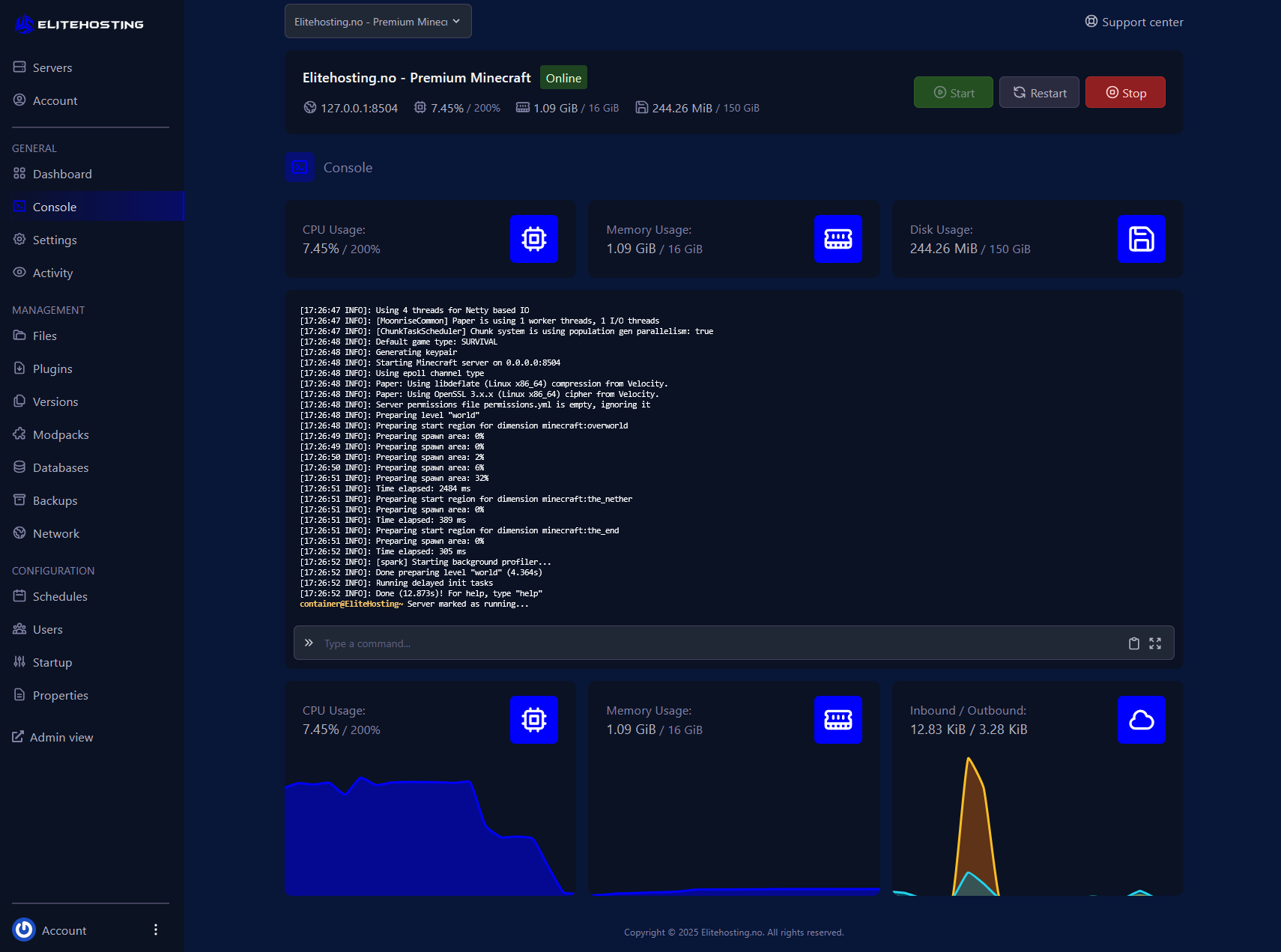
Task: Click the Network globe icon
Action: (19, 533)
